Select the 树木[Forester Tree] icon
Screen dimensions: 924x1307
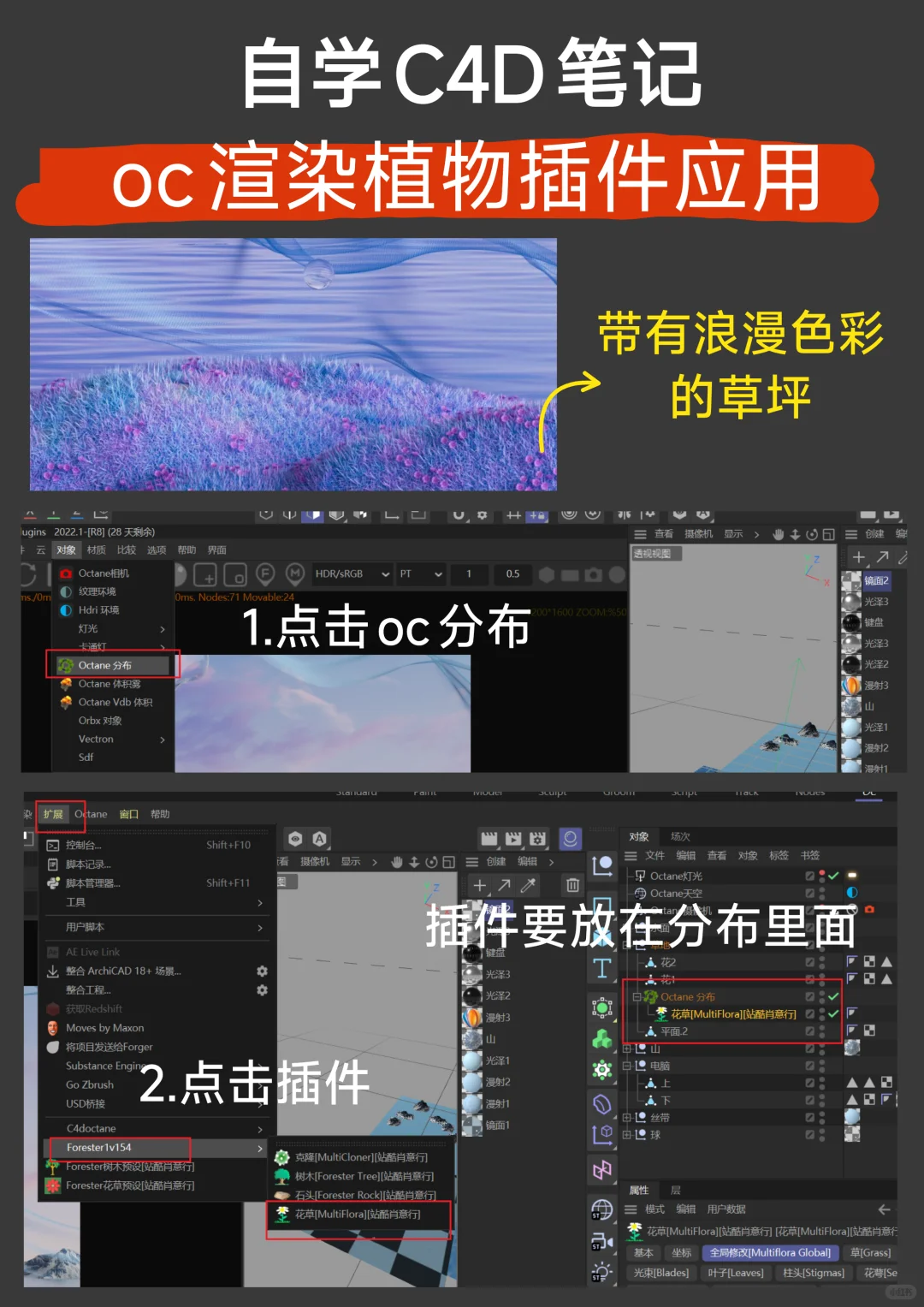click(281, 1177)
